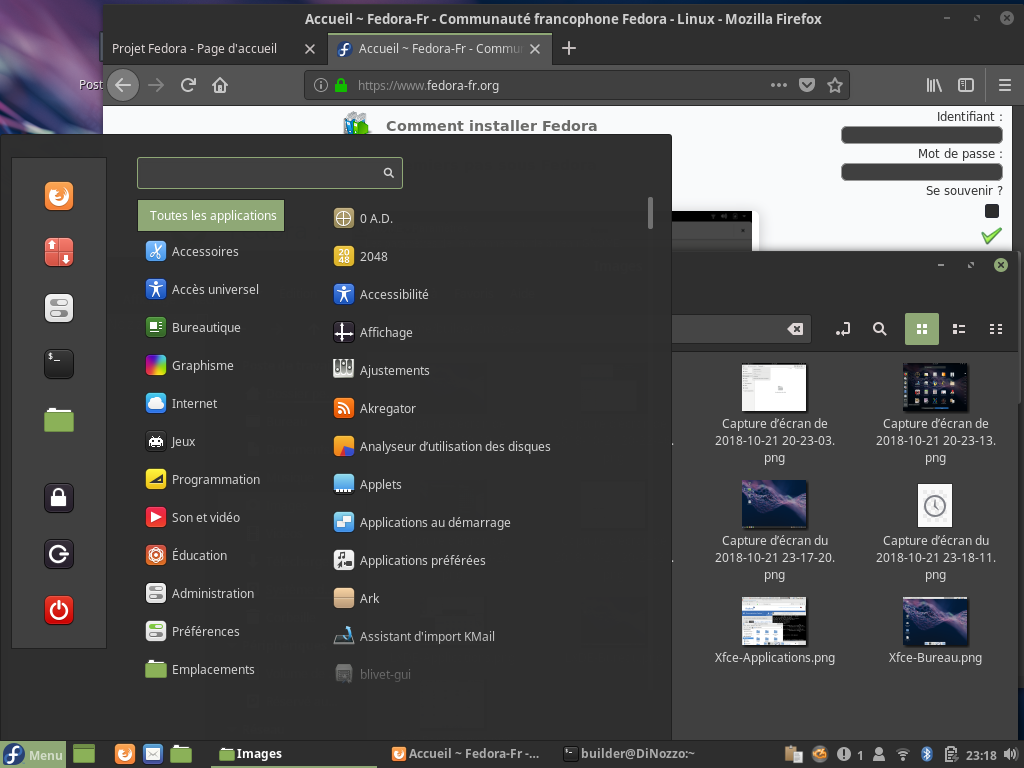Open the Programmation category
Image resolution: width=1024 pixels, height=768 pixels.
[203, 479]
